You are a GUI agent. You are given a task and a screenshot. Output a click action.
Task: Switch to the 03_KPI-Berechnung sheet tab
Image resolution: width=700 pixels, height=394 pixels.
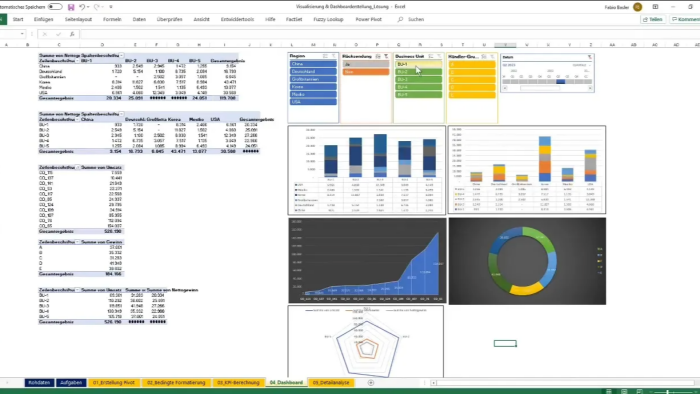238,382
